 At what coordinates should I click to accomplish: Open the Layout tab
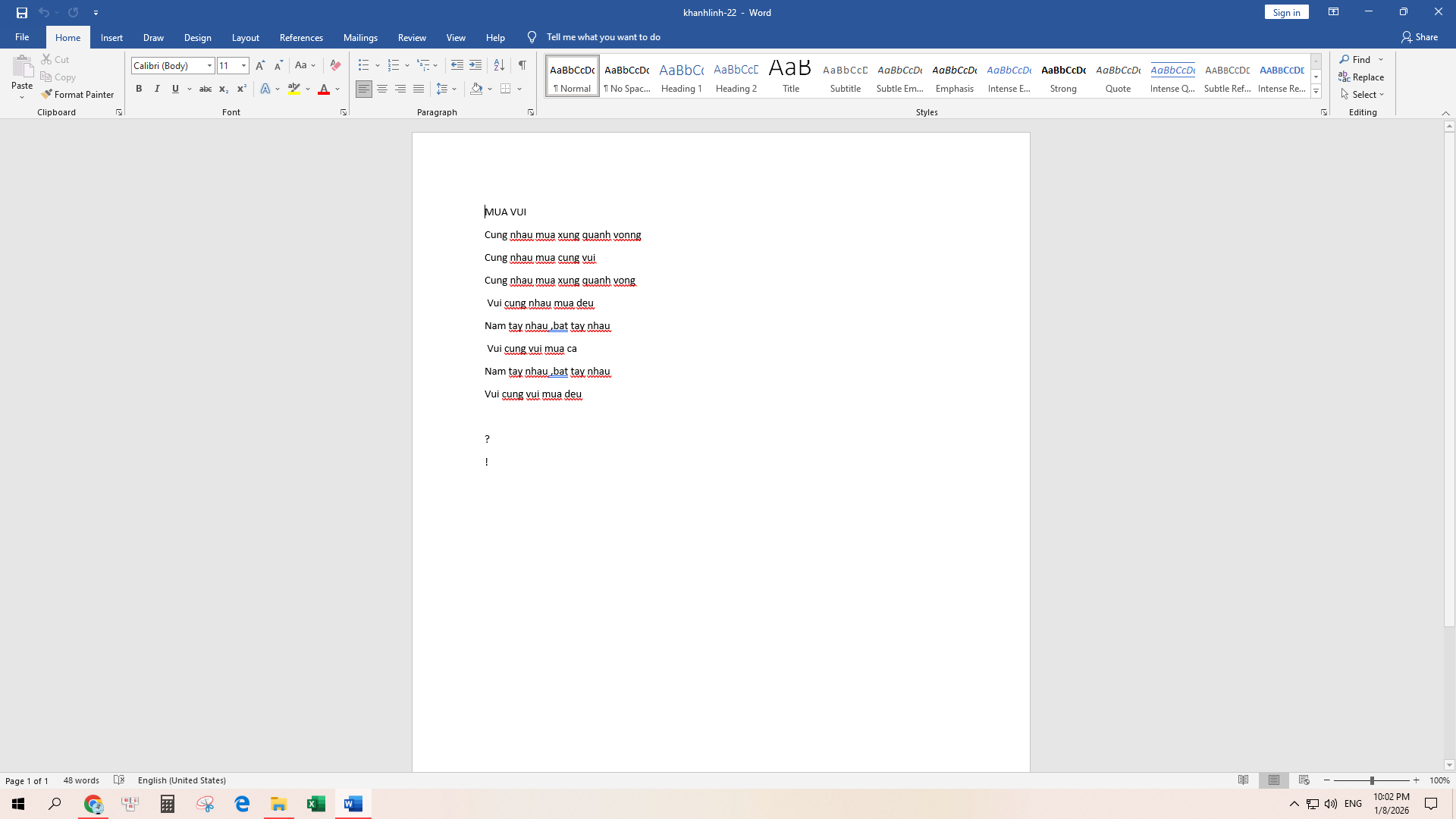click(x=245, y=38)
